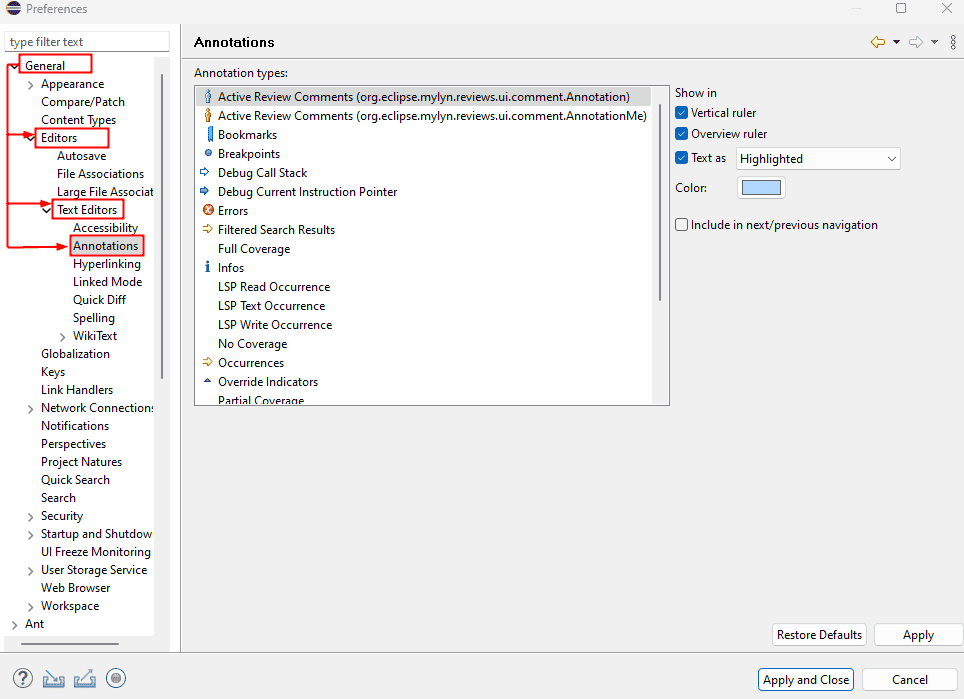Screen dimensions: 964x699
Task: Click the Restore Defaults button
Action: (x=819, y=634)
